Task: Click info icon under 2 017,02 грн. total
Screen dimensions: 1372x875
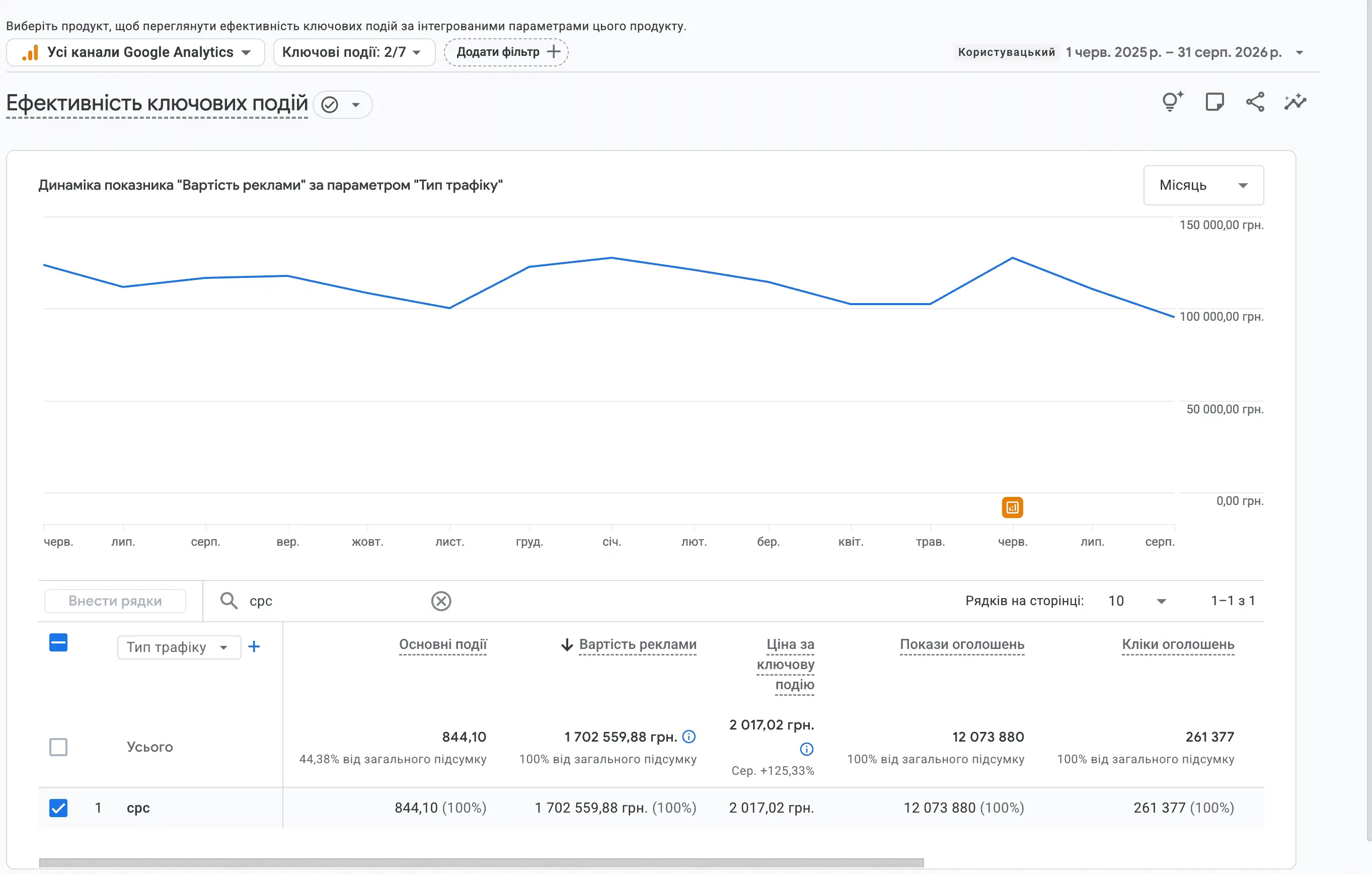Action: [806, 749]
